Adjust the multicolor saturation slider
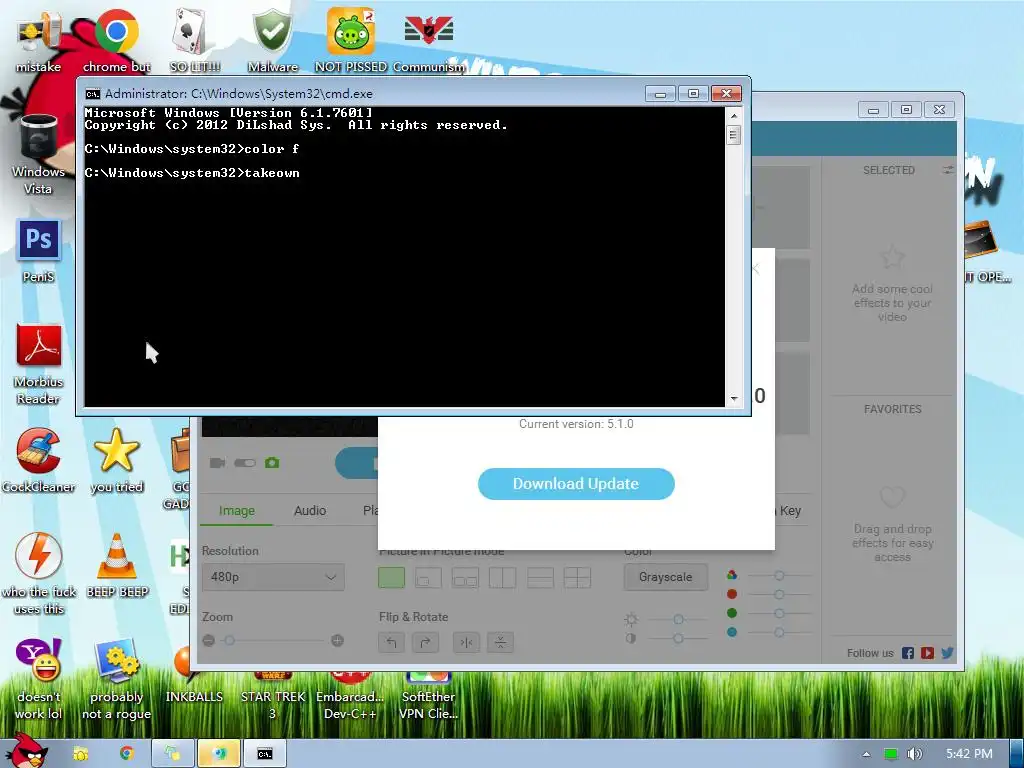This screenshot has height=768, width=1024. pos(779,575)
